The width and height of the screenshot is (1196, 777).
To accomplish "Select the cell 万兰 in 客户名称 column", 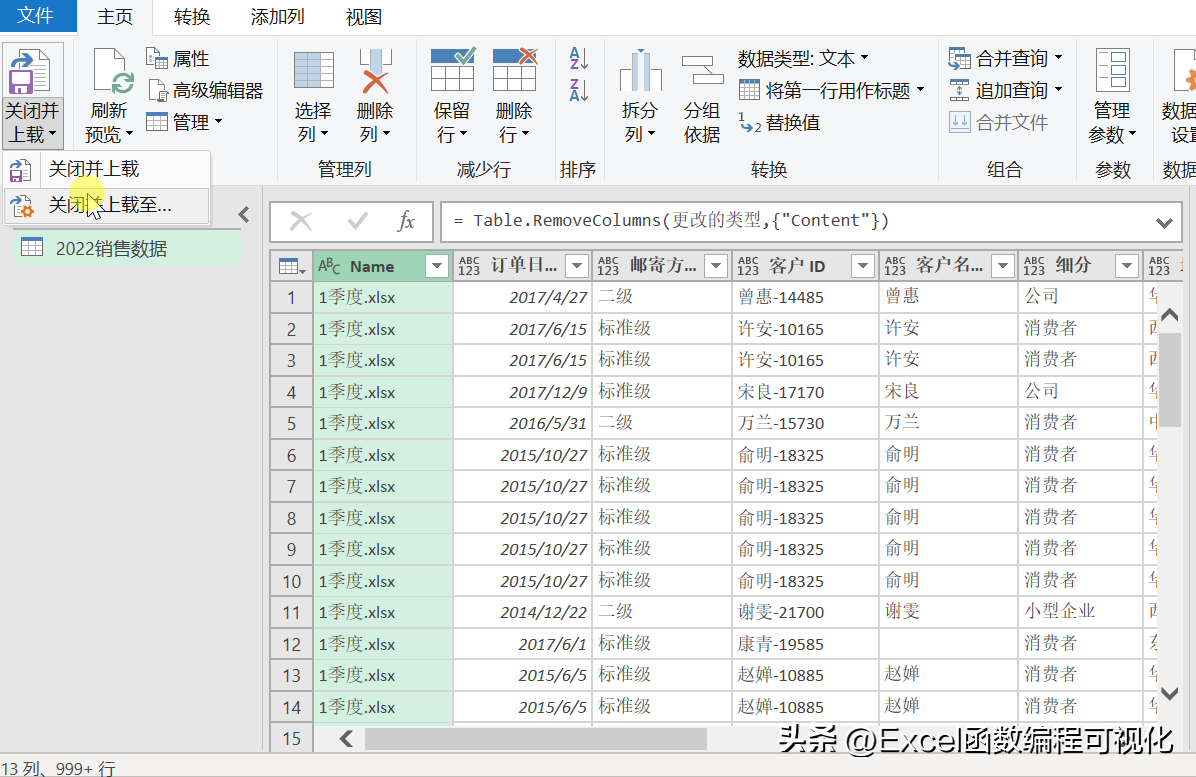I will 948,423.
